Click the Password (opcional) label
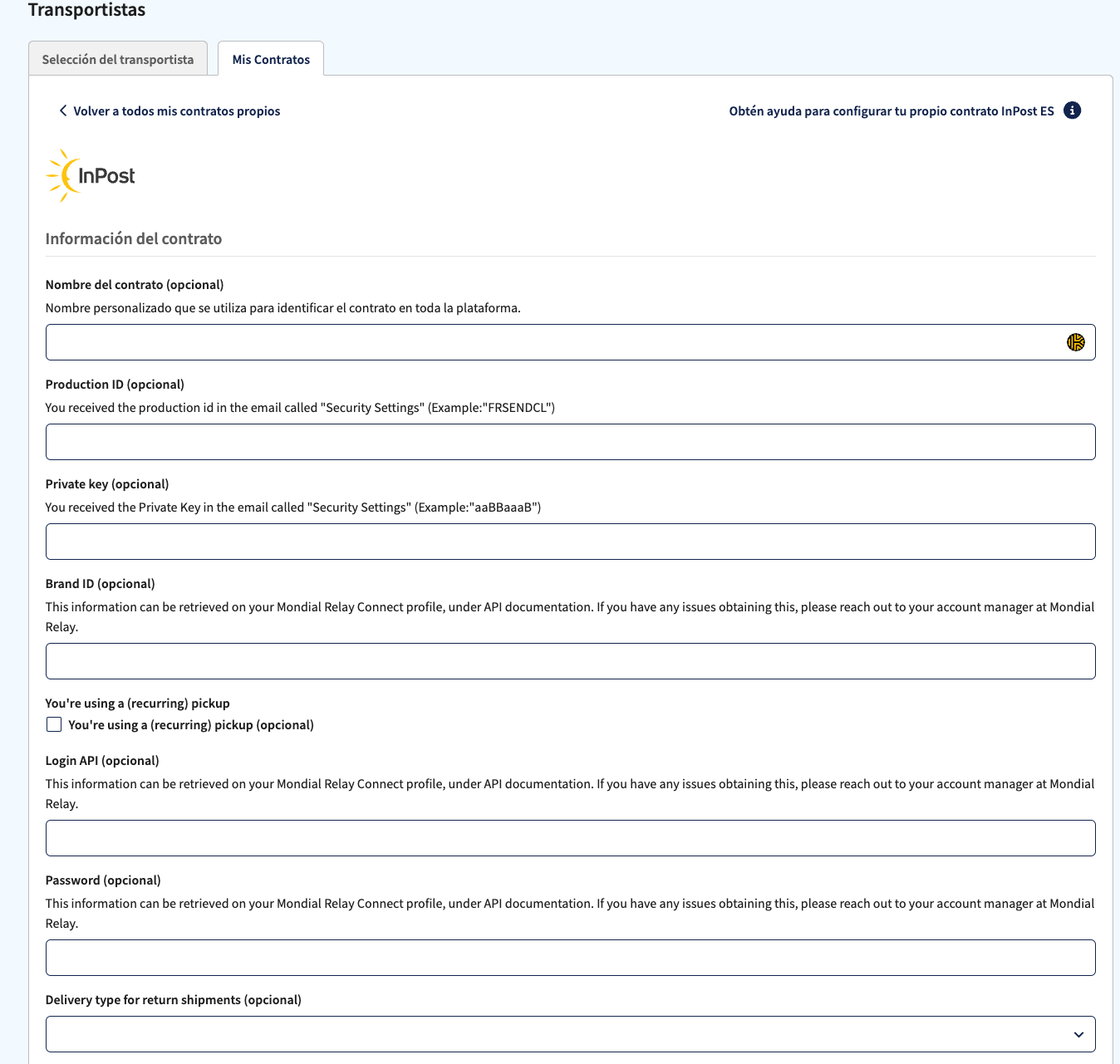The width and height of the screenshot is (1120, 1064). (103, 880)
